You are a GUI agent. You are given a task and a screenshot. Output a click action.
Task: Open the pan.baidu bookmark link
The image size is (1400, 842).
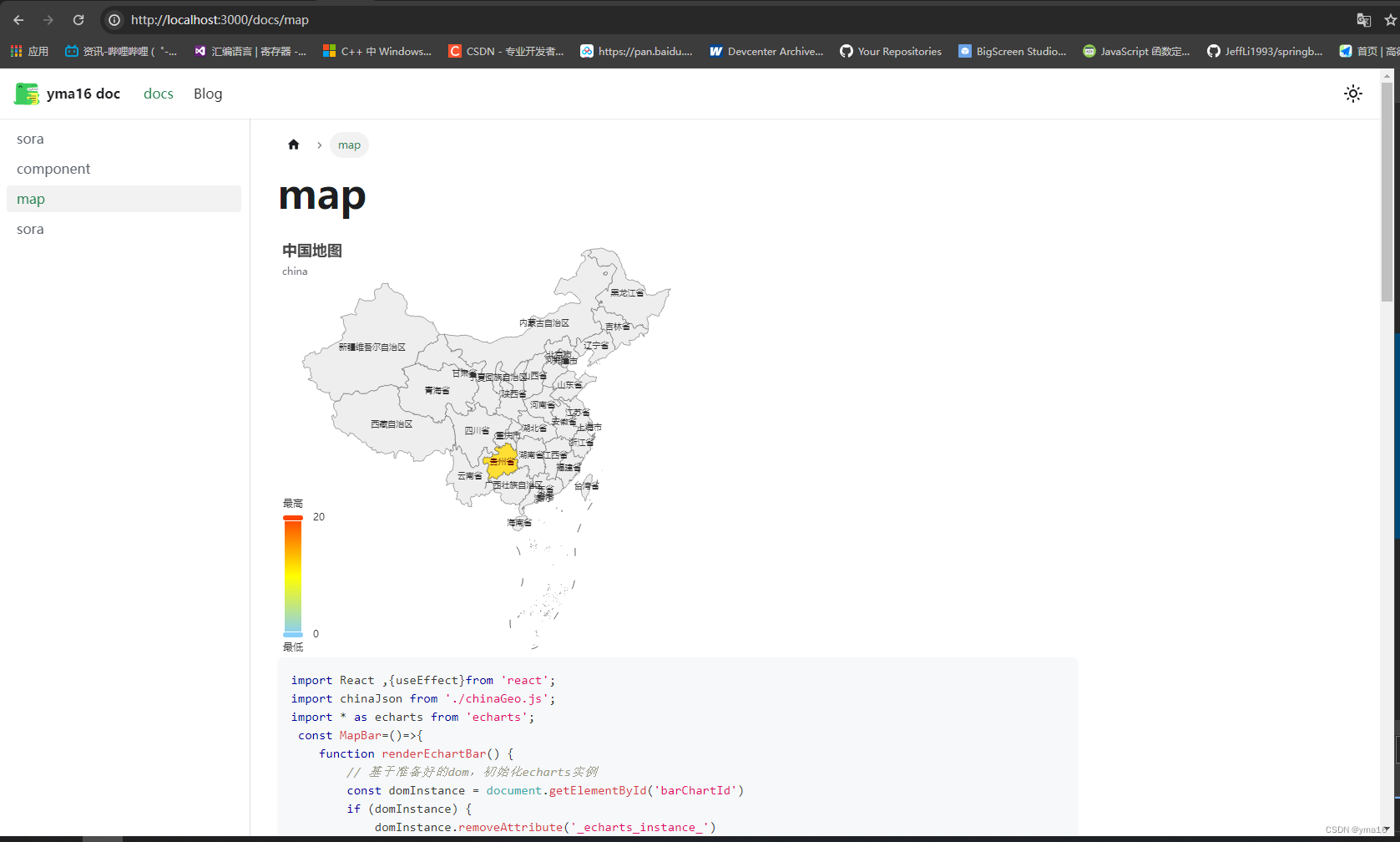coord(636,51)
